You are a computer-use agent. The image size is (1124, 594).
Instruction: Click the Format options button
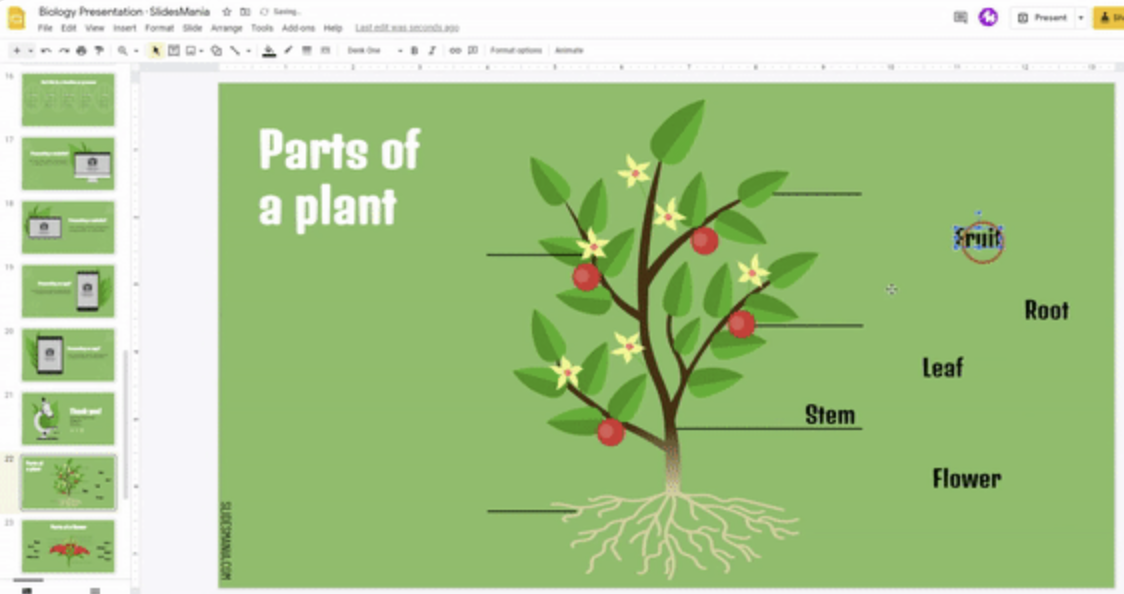pyautogui.click(x=516, y=51)
